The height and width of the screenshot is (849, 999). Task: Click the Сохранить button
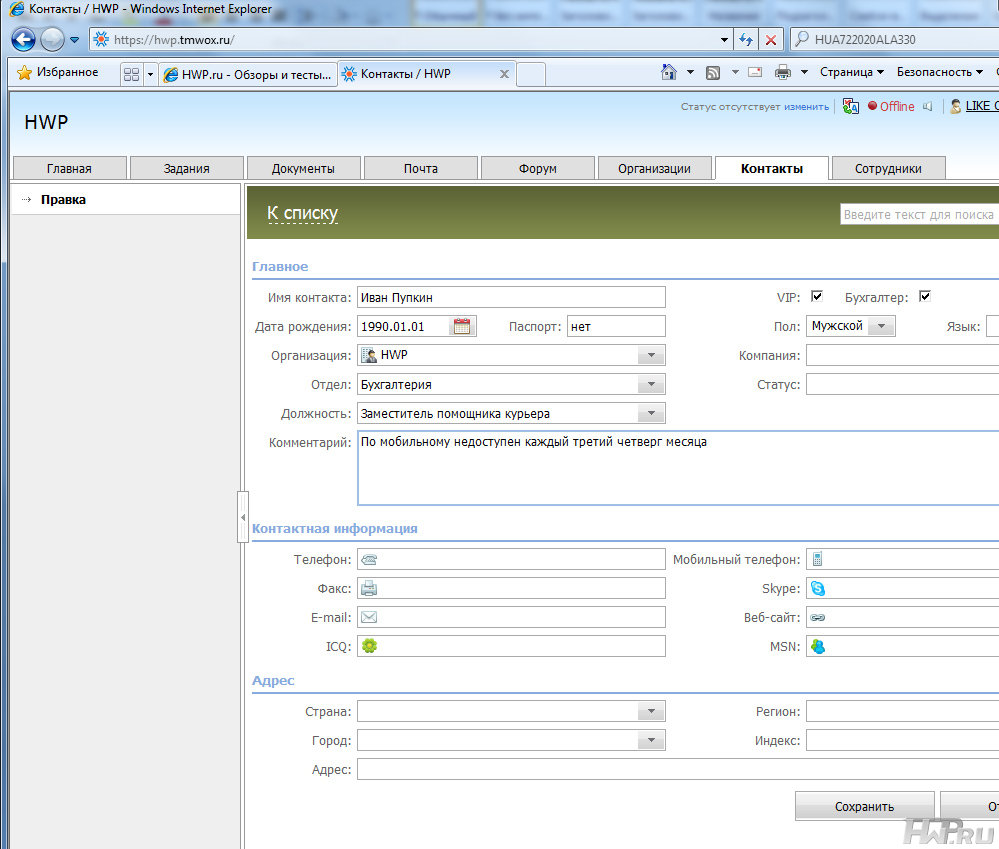tap(864, 806)
